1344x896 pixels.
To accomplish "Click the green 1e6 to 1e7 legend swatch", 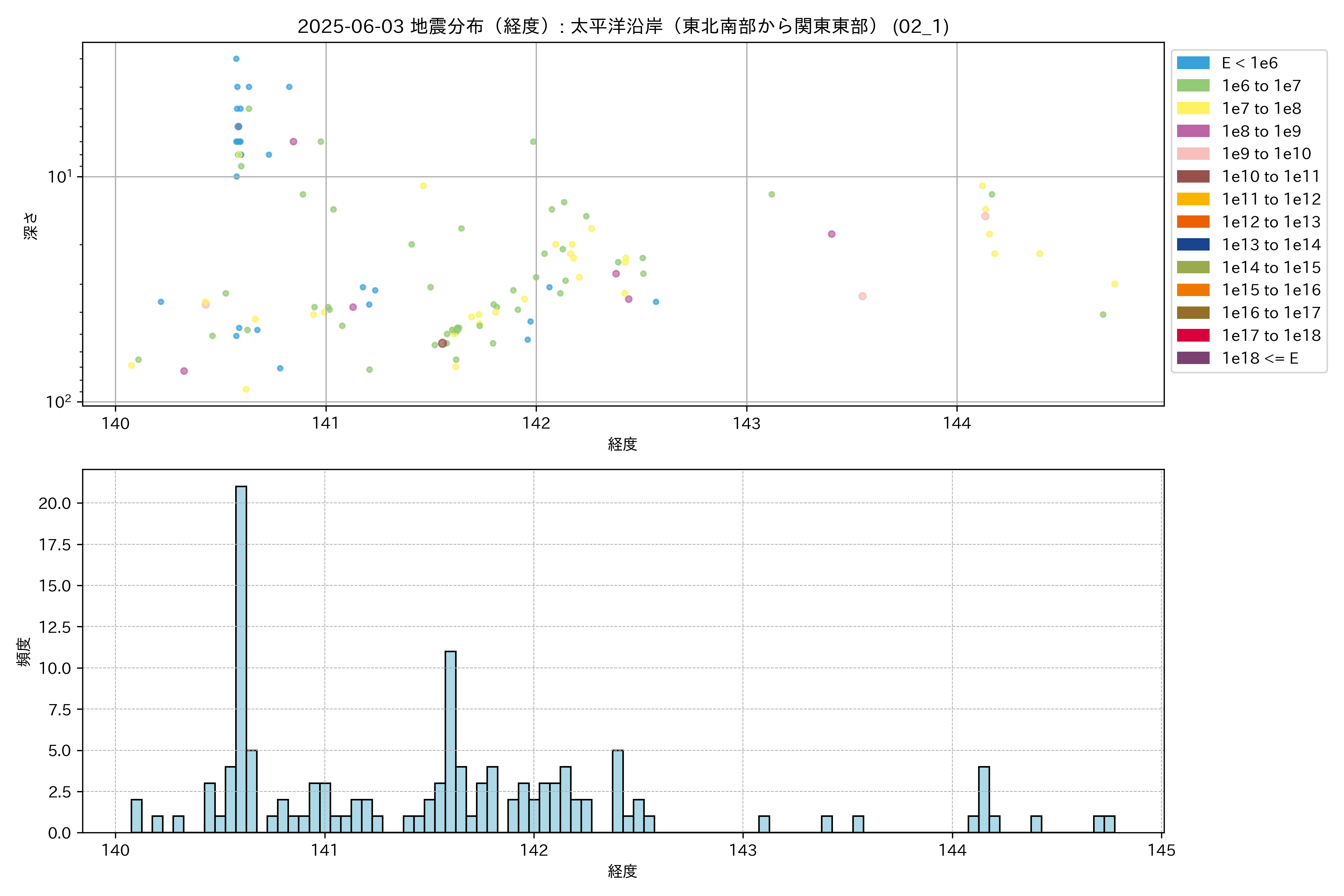I will tap(1192, 86).
